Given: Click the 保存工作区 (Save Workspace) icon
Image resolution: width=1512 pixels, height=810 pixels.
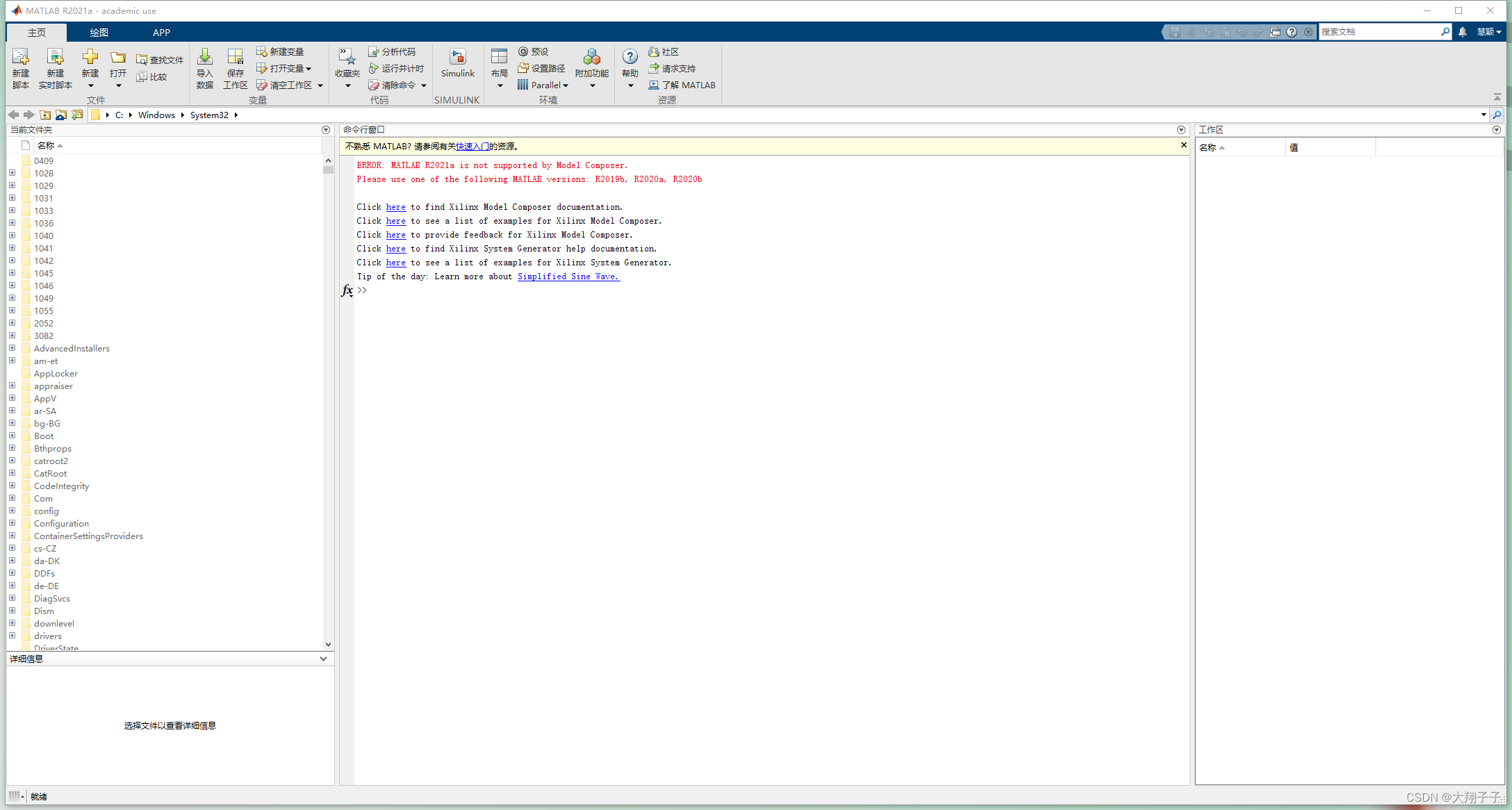Looking at the screenshot, I should pos(235,67).
